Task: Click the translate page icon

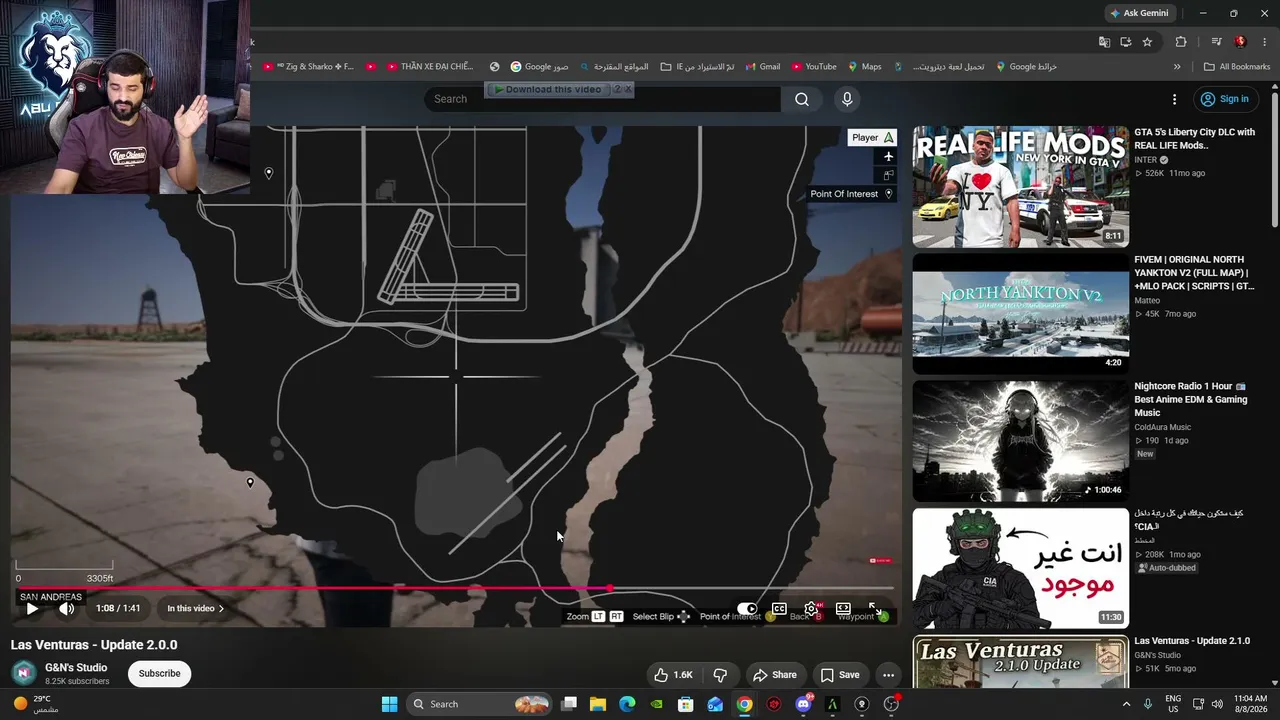Action: [1104, 42]
